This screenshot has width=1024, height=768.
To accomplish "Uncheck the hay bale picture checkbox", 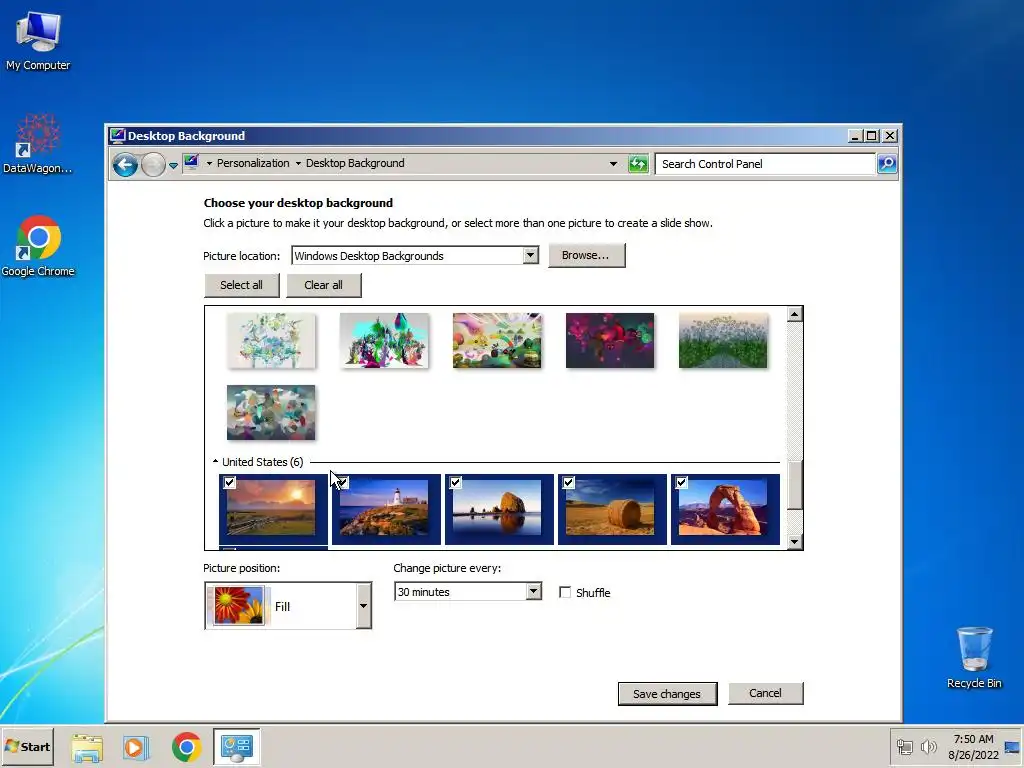I will pos(568,483).
